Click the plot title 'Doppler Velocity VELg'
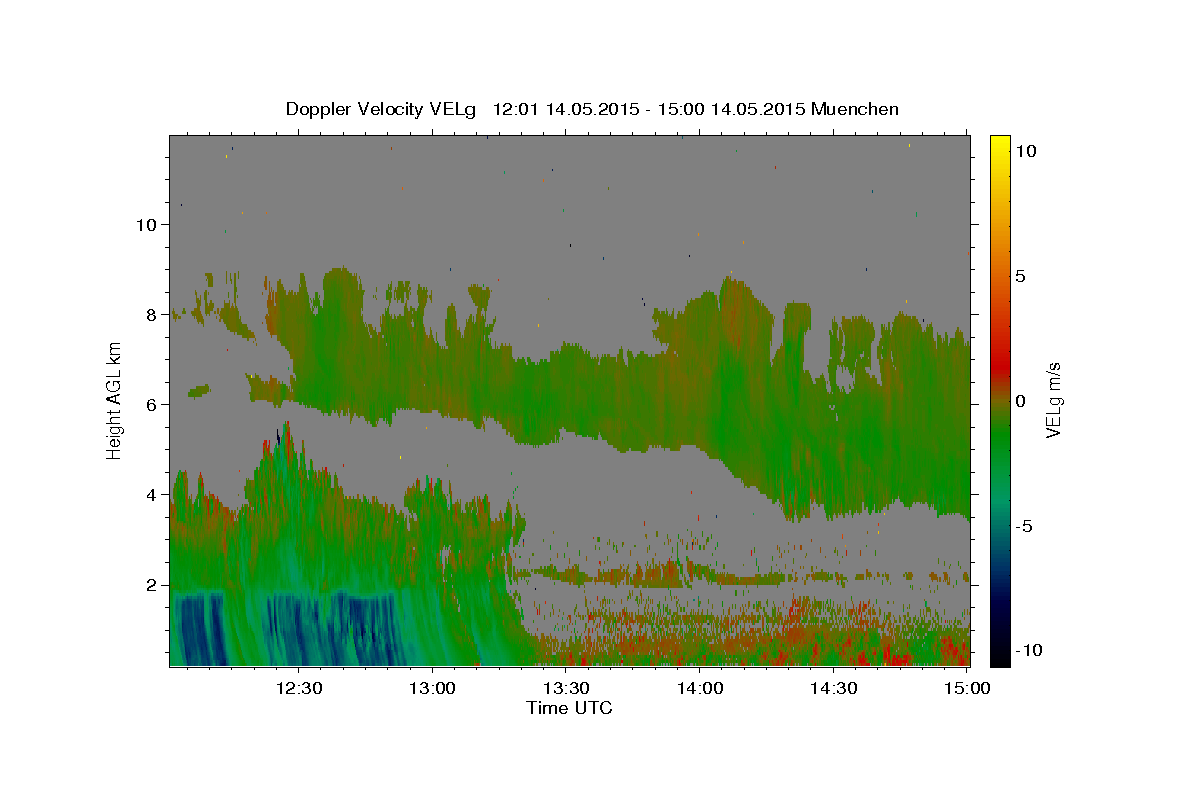The height and width of the screenshot is (800, 1200). point(383,109)
